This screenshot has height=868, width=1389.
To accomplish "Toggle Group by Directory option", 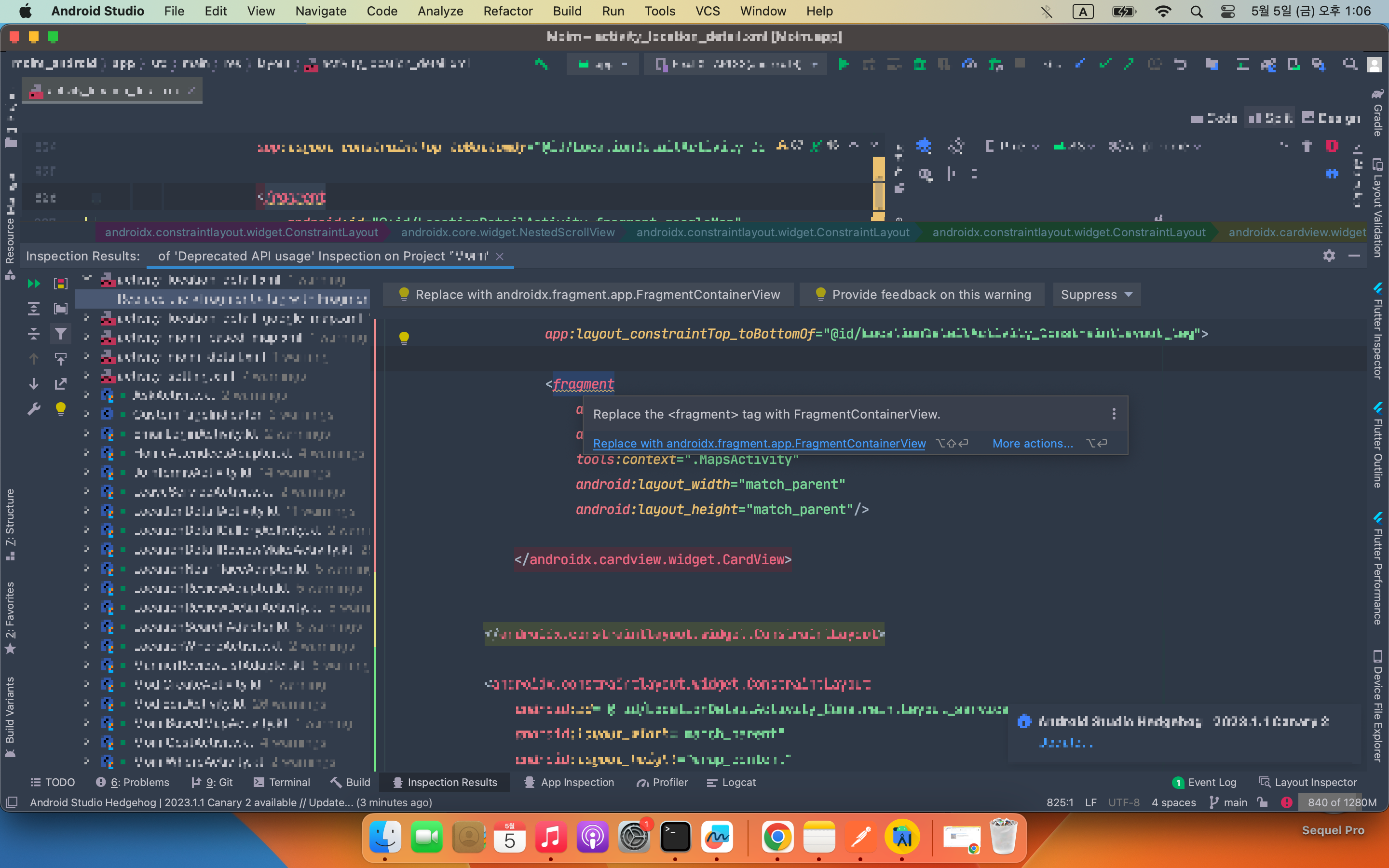I will [x=60, y=309].
